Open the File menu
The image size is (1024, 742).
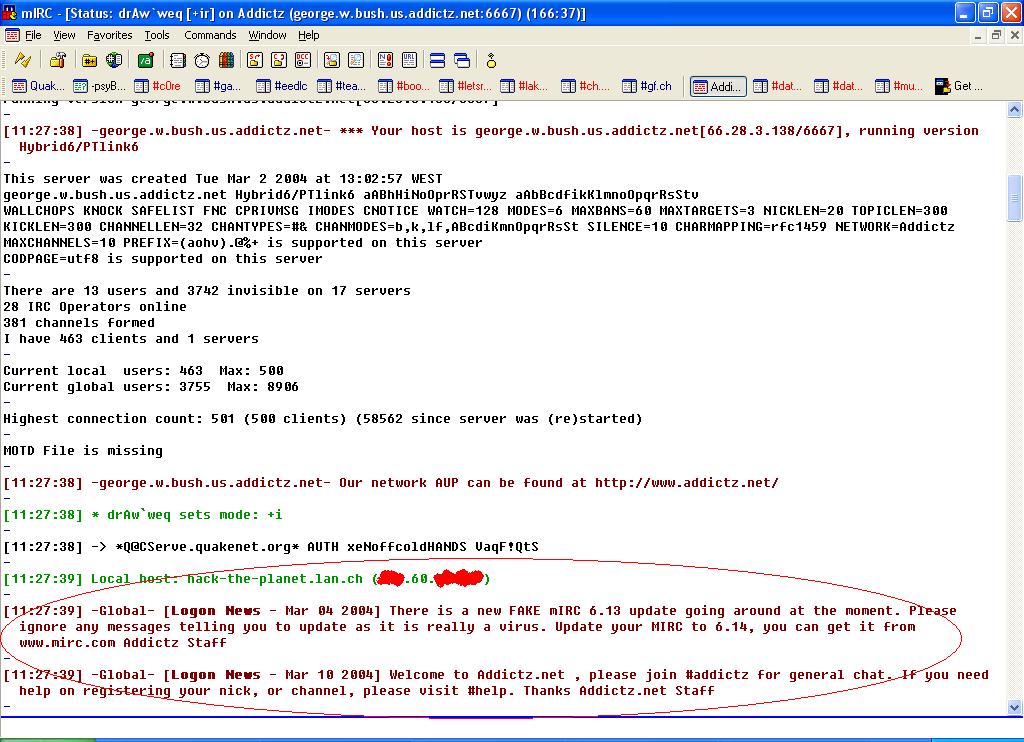(x=33, y=35)
